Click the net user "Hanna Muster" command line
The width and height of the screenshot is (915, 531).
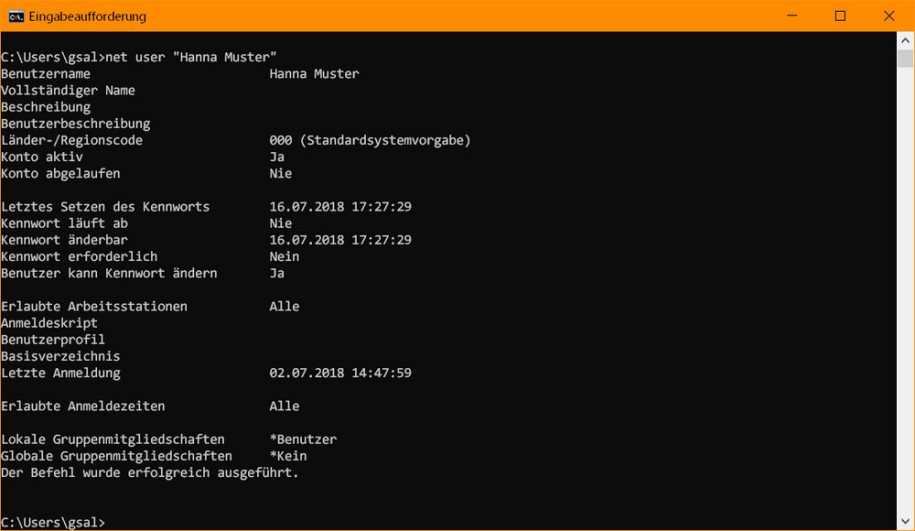(x=139, y=57)
